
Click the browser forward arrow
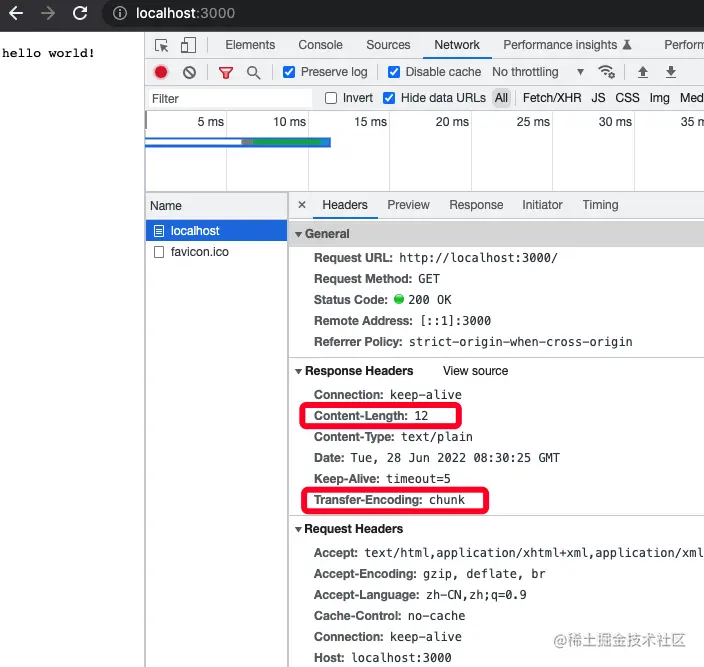(48, 13)
